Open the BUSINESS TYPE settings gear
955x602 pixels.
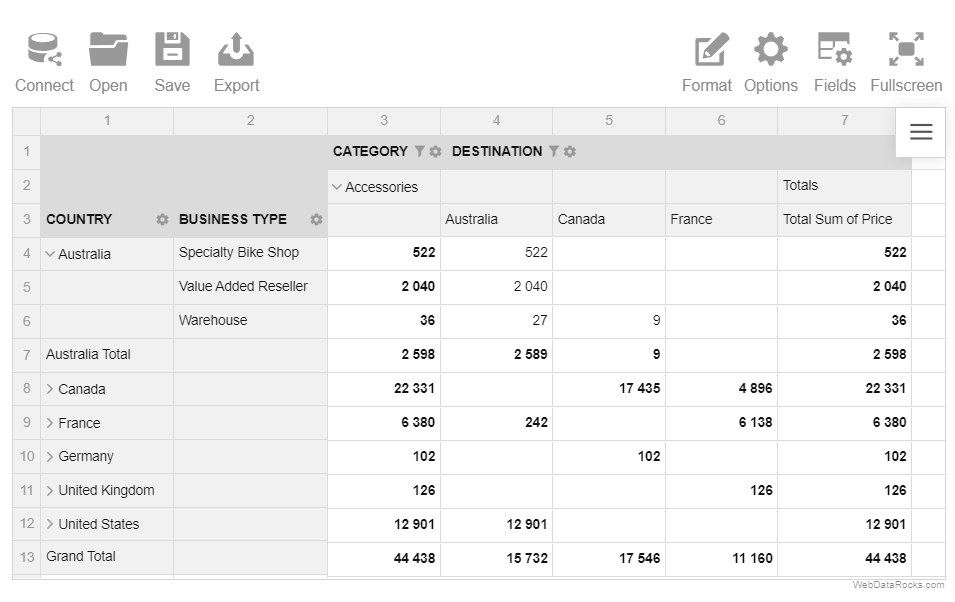point(316,219)
